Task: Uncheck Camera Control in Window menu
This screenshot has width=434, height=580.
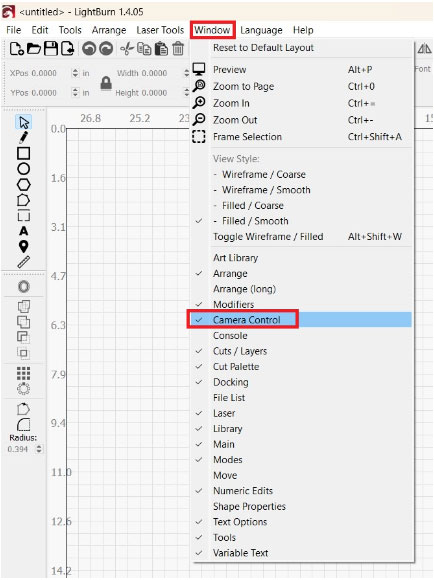Action: (300, 320)
